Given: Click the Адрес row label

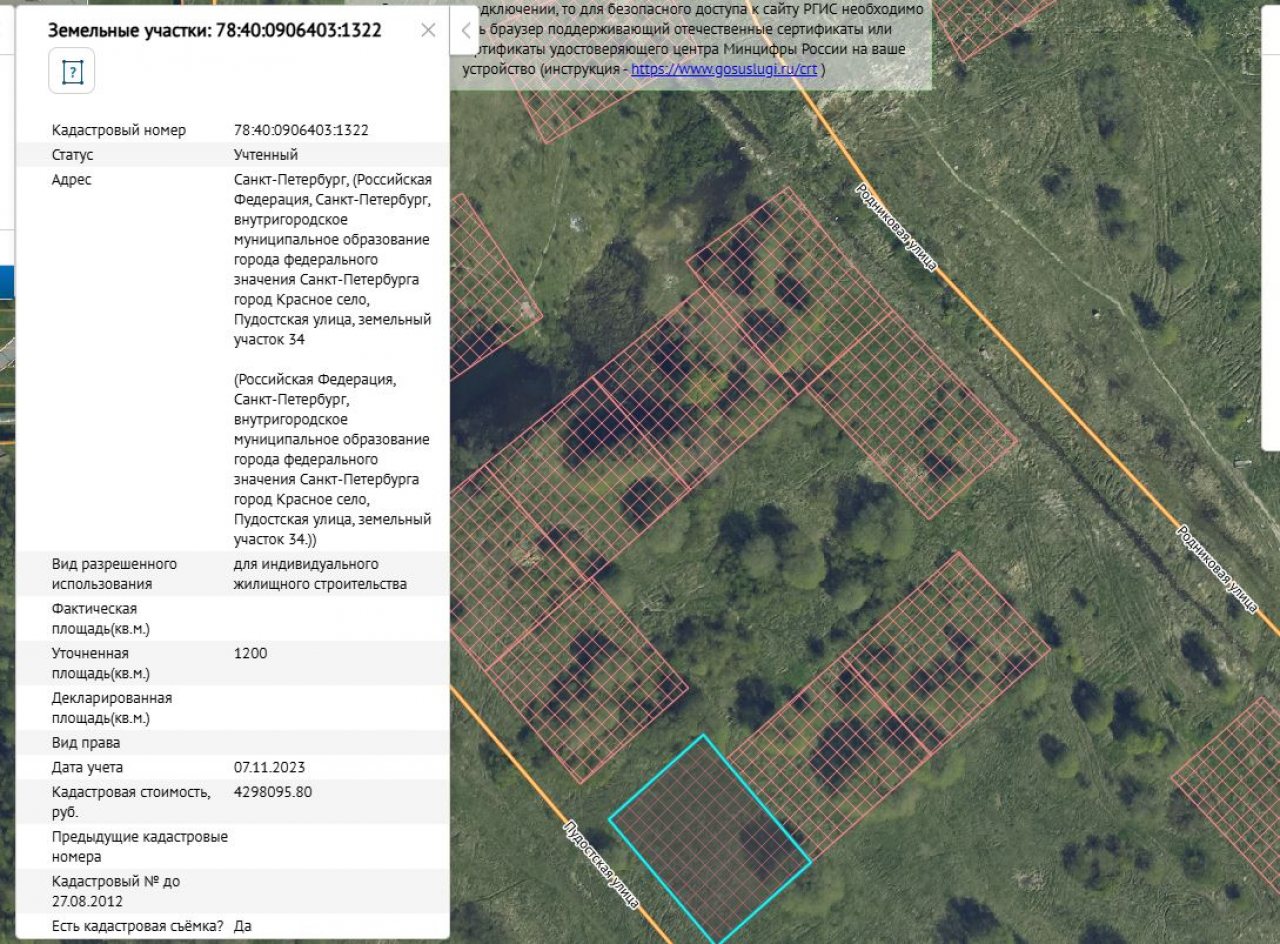Looking at the screenshot, I should pos(71,180).
